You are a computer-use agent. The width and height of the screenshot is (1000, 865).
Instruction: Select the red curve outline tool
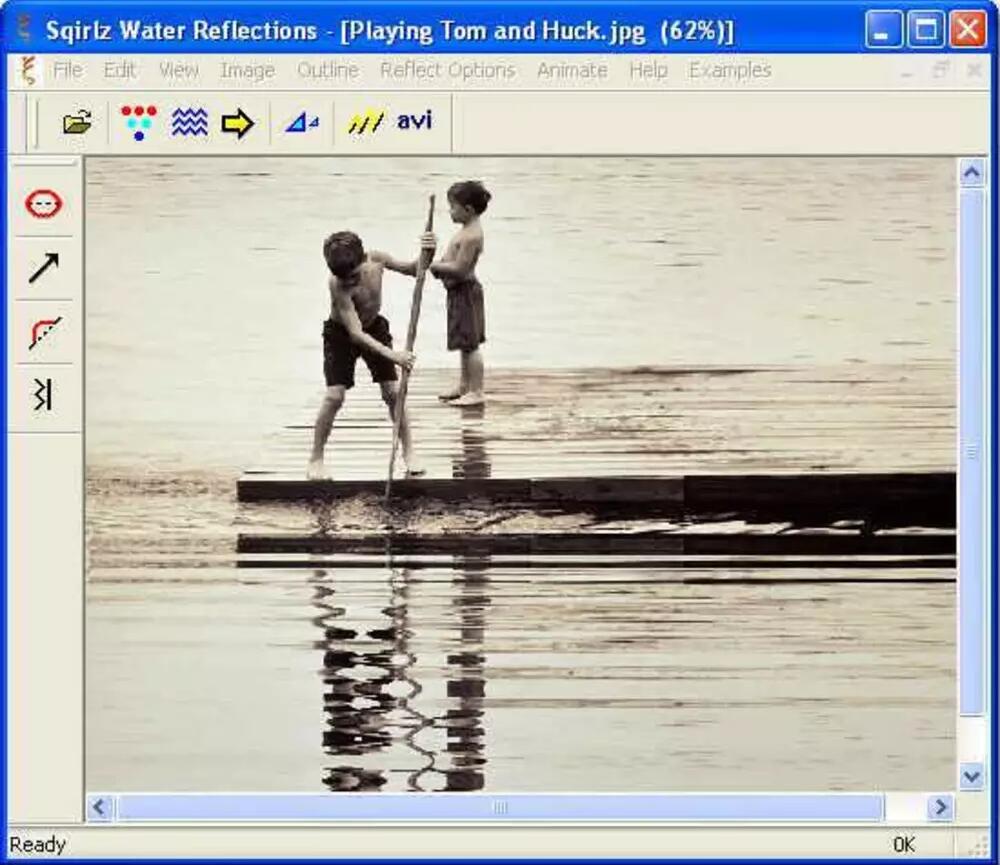(44, 332)
